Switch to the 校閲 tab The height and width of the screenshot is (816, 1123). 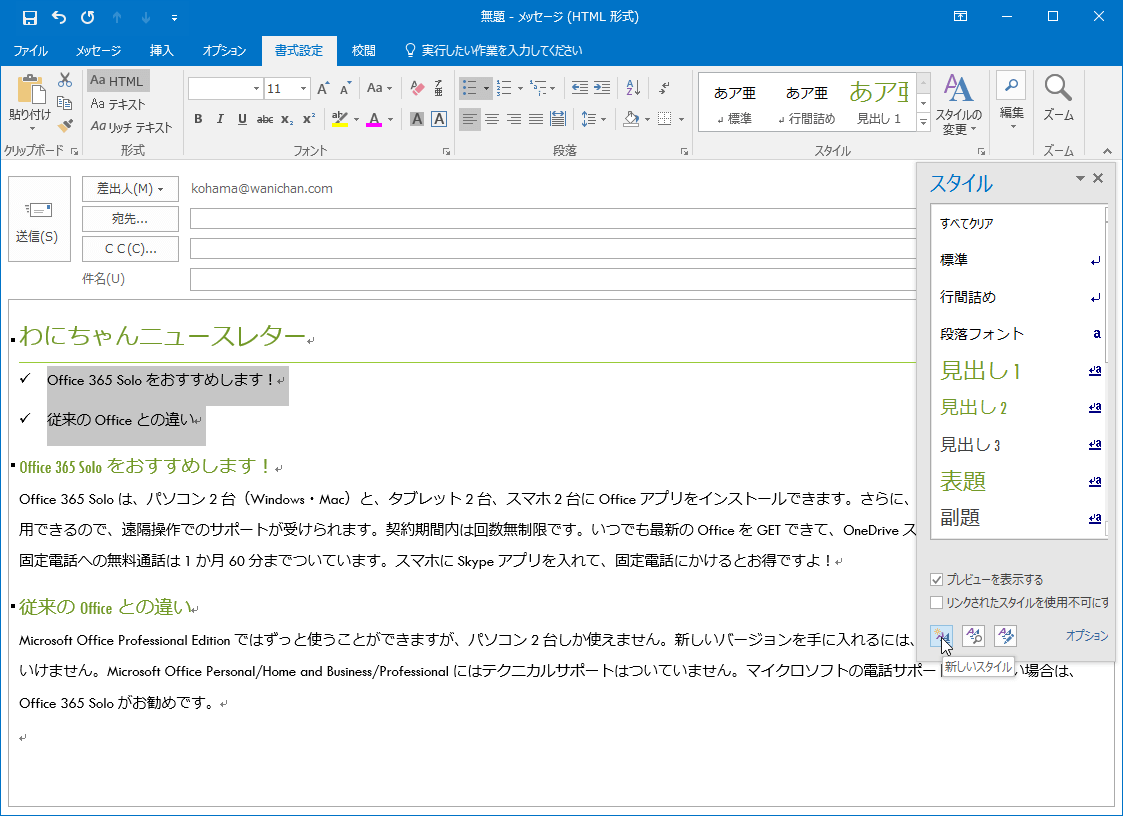point(363,51)
